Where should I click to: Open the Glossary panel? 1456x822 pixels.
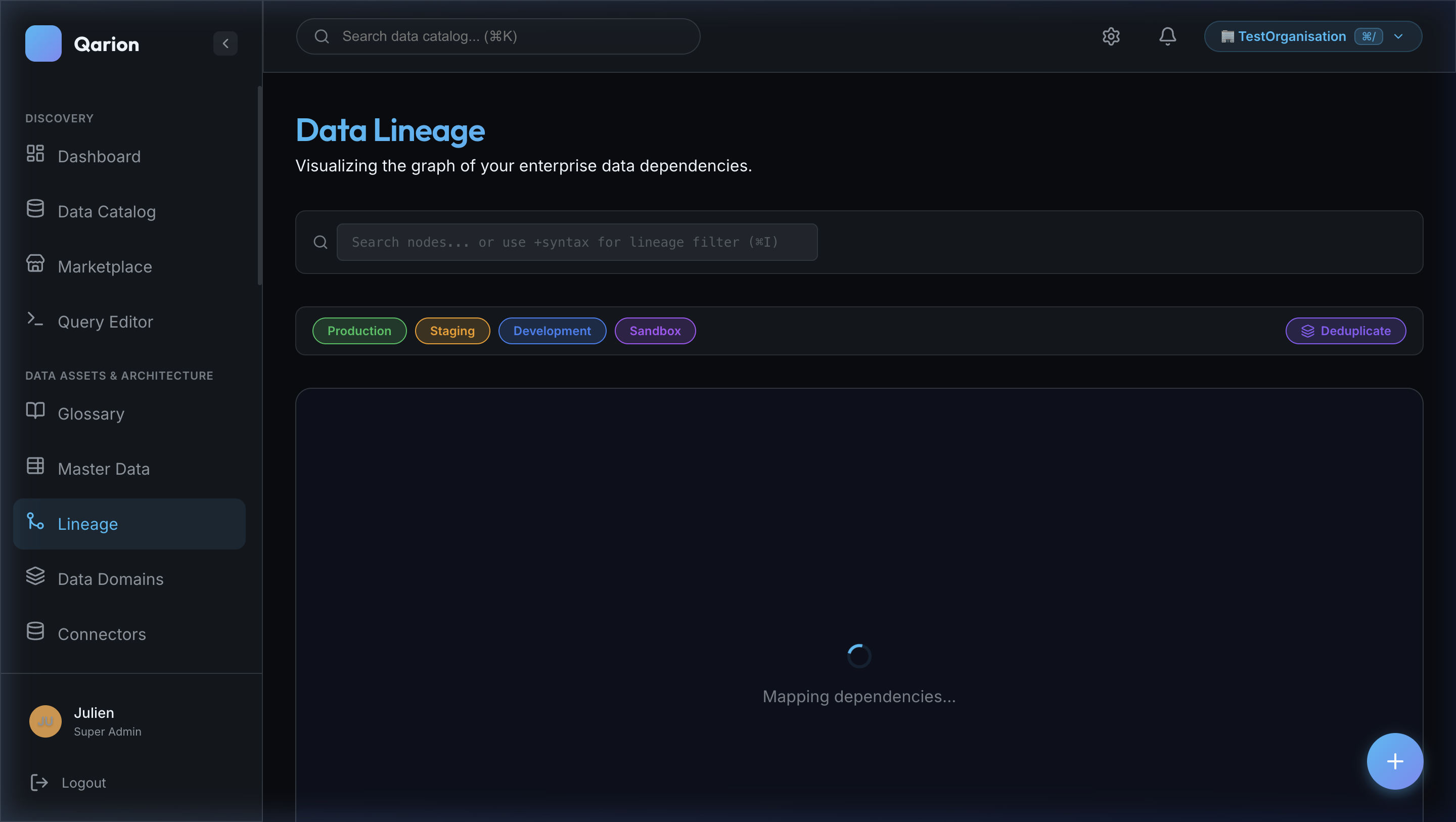tap(91, 413)
